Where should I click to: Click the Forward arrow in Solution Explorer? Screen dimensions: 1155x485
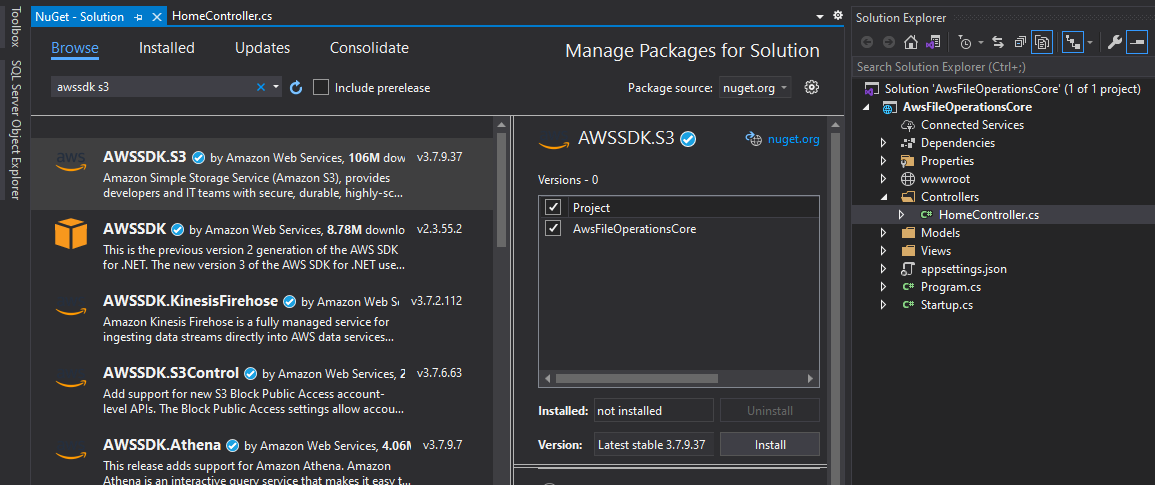click(x=889, y=42)
